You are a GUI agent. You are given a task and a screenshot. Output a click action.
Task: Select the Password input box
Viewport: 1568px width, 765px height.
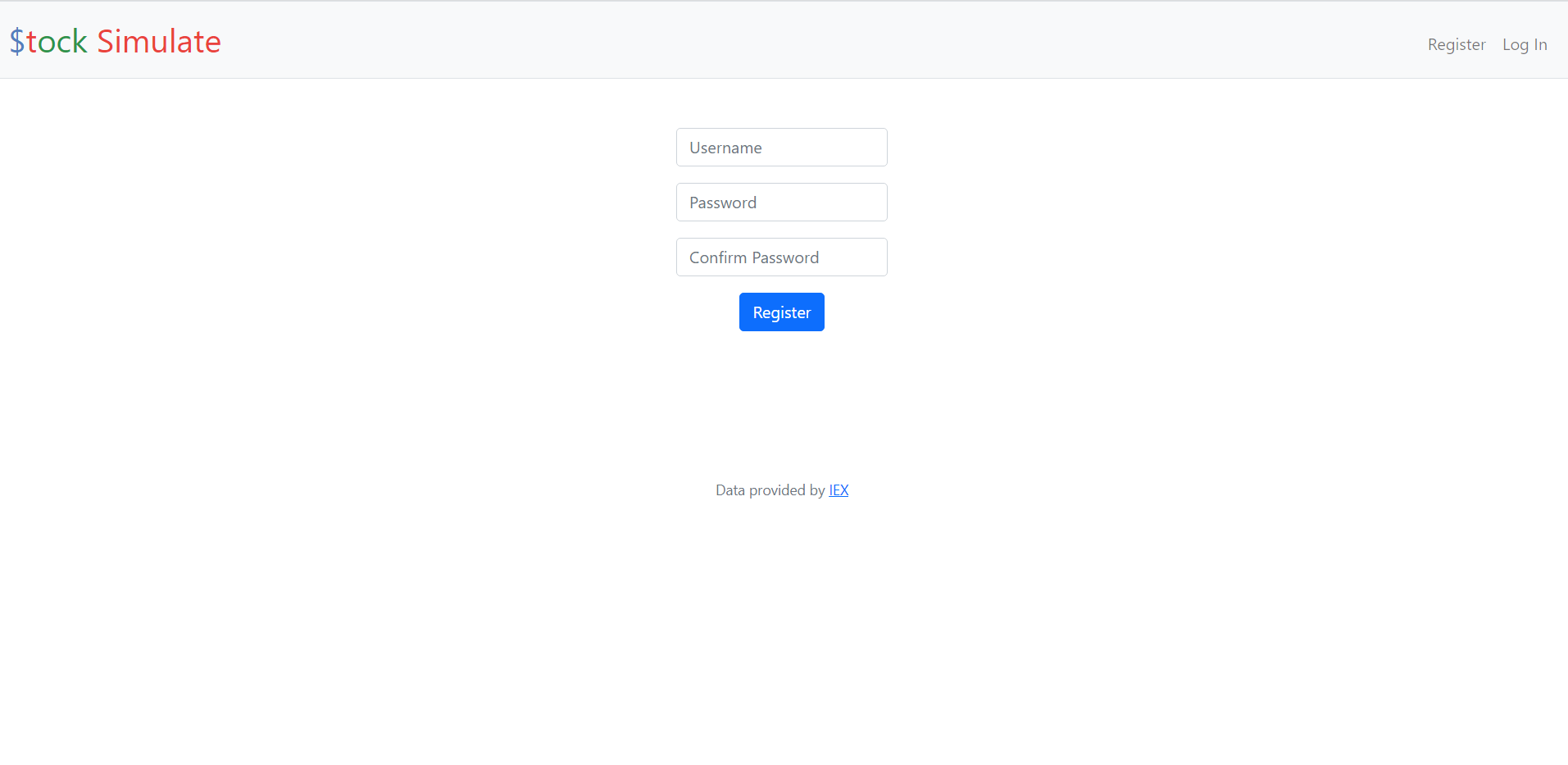coord(781,203)
